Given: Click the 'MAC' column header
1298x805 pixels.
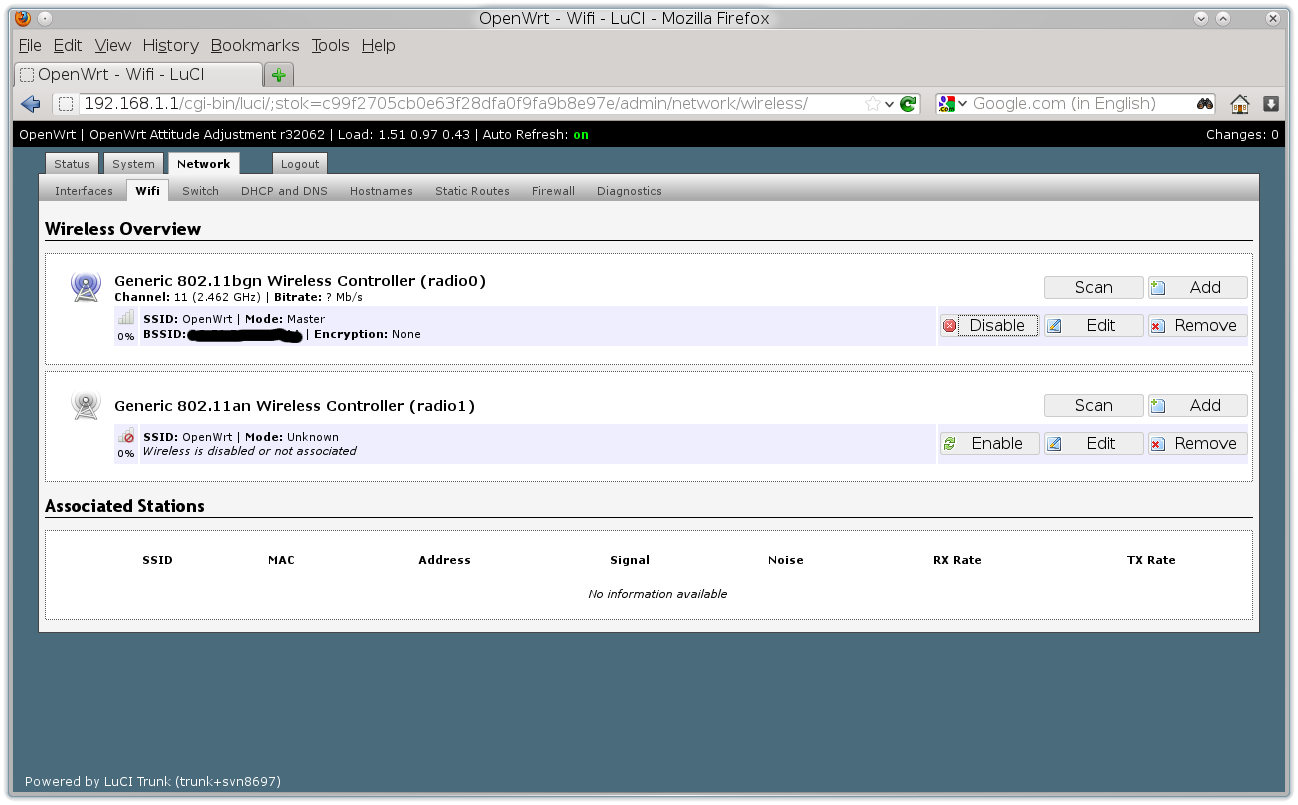Looking at the screenshot, I should pyautogui.click(x=281, y=560).
